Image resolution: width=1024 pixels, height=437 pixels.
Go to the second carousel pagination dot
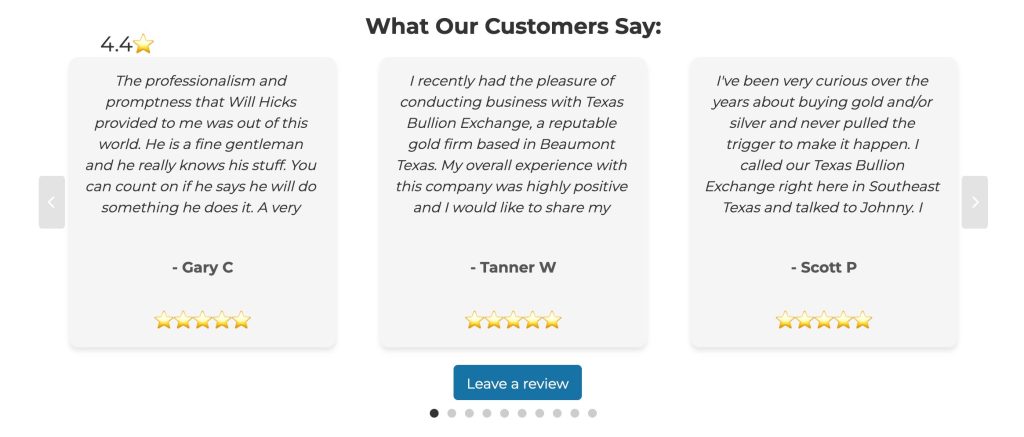click(452, 413)
